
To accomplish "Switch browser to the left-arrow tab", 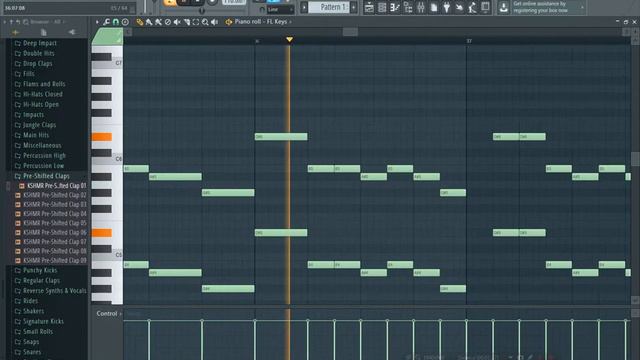I will click(72, 32).
